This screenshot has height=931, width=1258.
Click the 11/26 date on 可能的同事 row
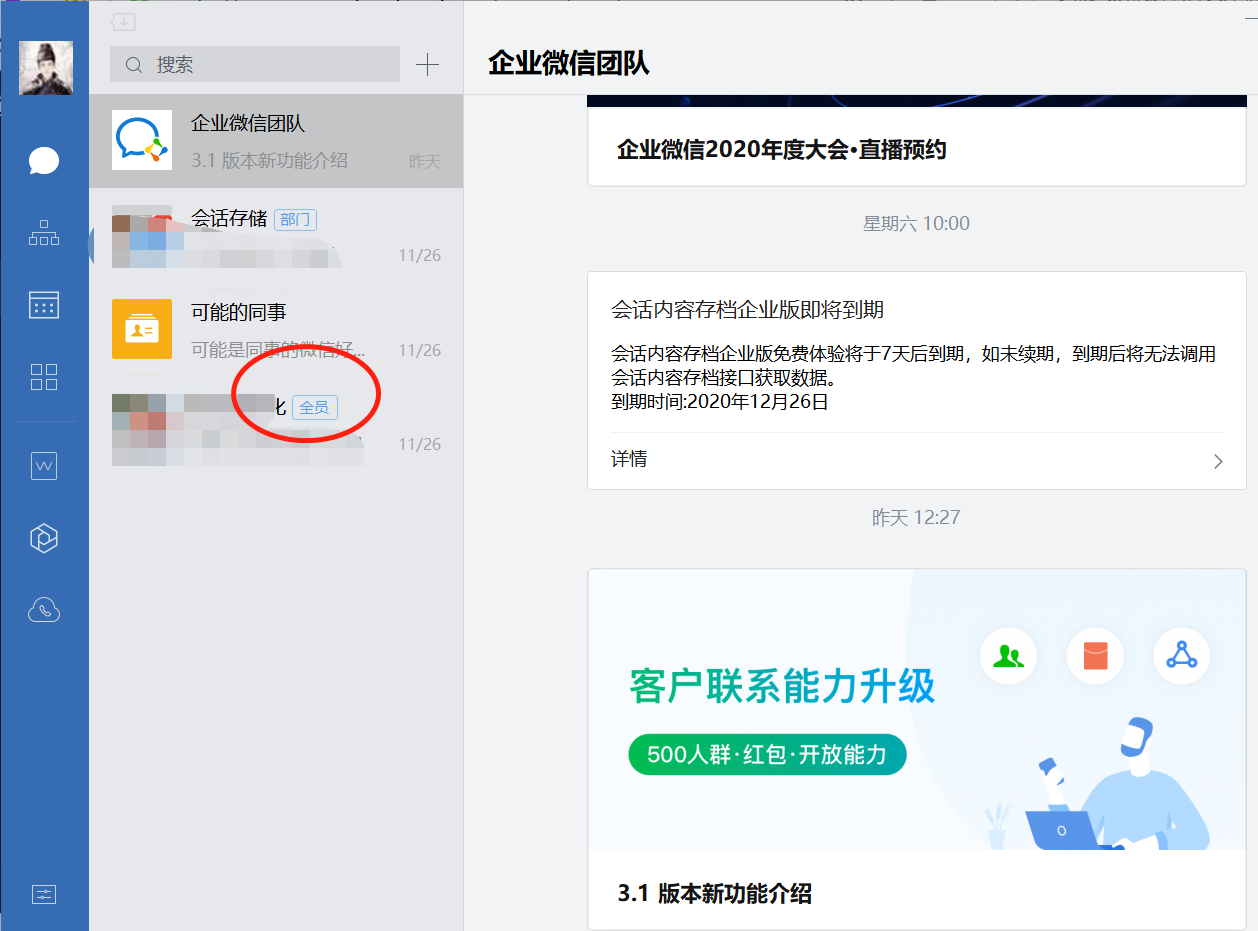[420, 350]
